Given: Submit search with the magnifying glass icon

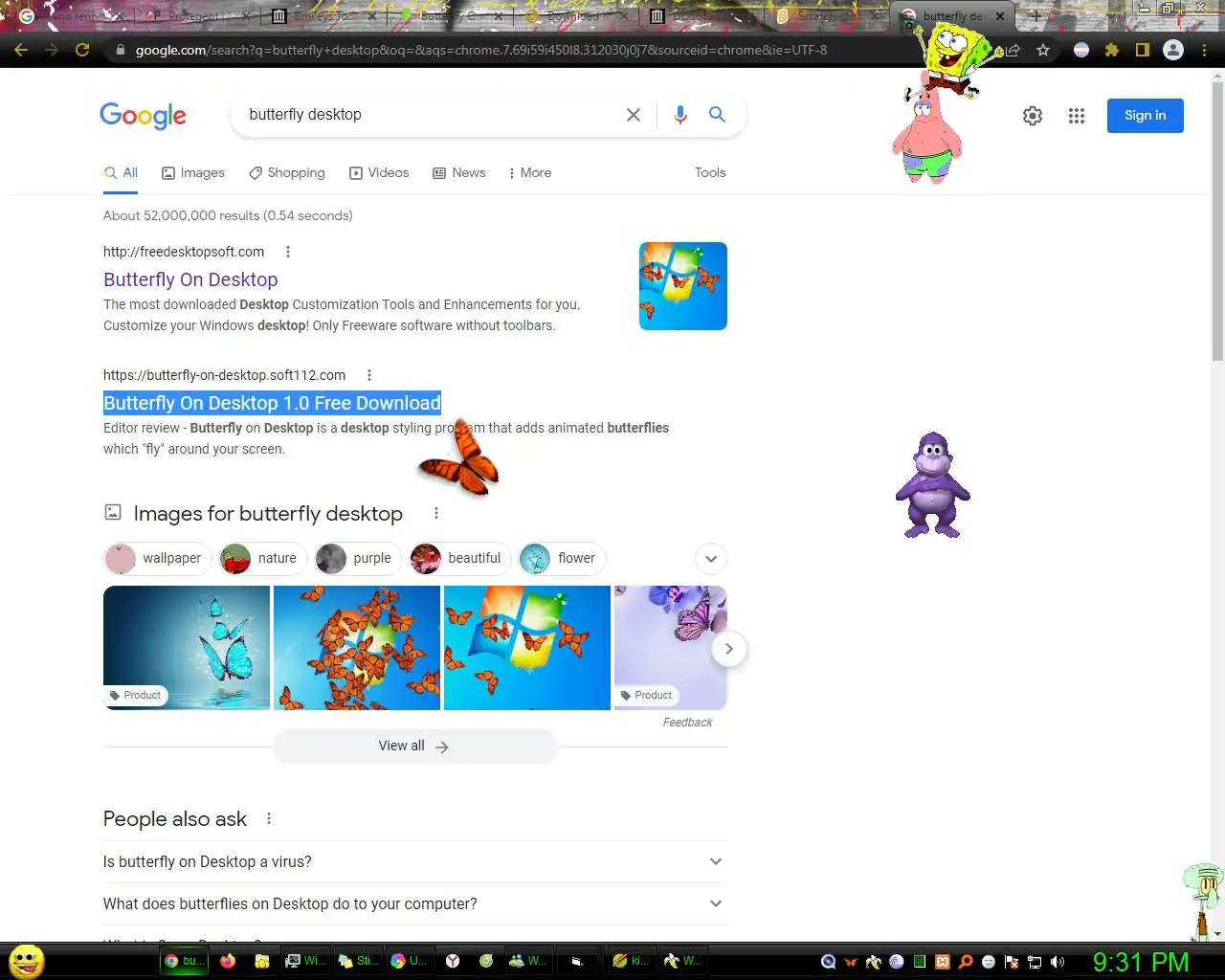Looking at the screenshot, I should point(717,115).
